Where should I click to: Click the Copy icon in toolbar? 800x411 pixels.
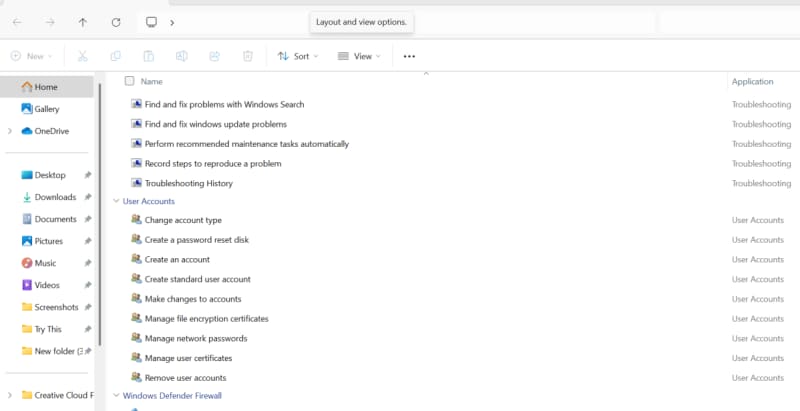pos(116,56)
